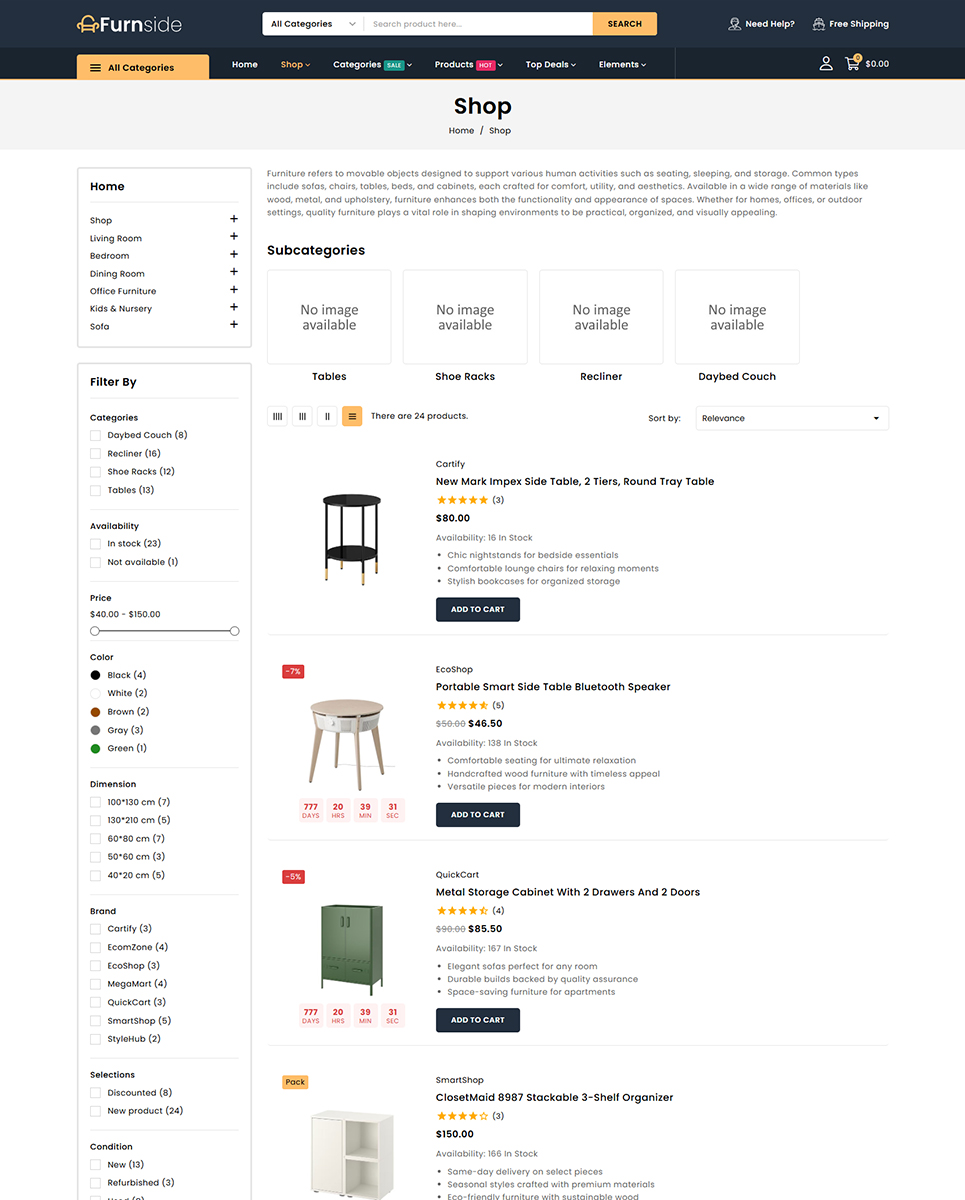
Task: Open the shopping cart icon
Action: pyautogui.click(x=852, y=64)
